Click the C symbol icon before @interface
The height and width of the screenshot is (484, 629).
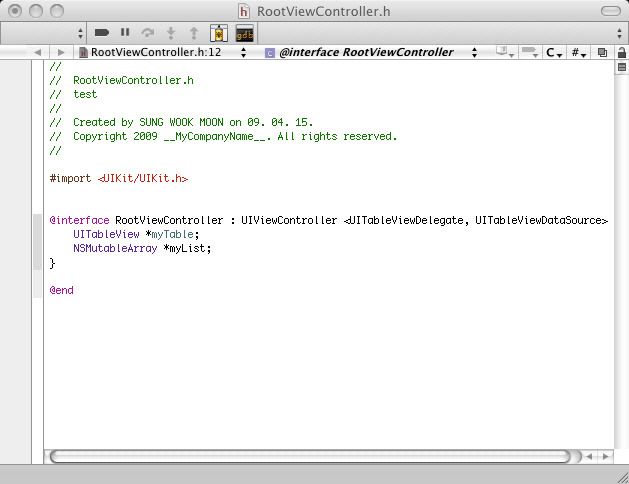click(x=270, y=53)
